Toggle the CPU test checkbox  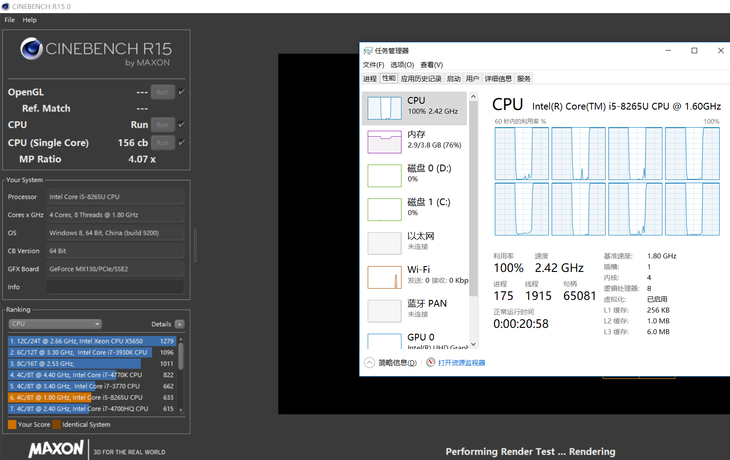tap(182, 124)
